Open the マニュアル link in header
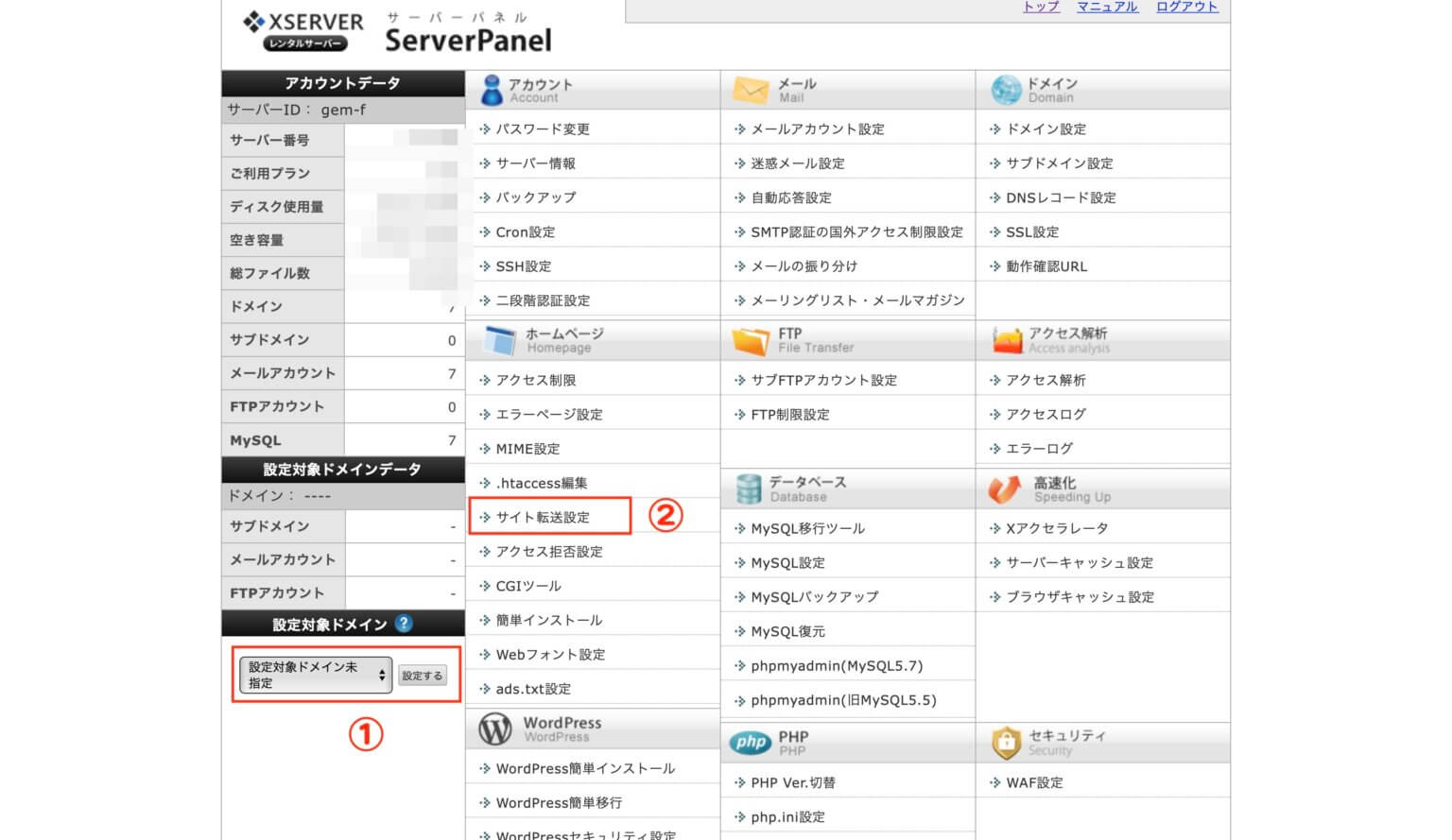The width and height of the screenshot is (1452, 840). (x=1107, y=7)
